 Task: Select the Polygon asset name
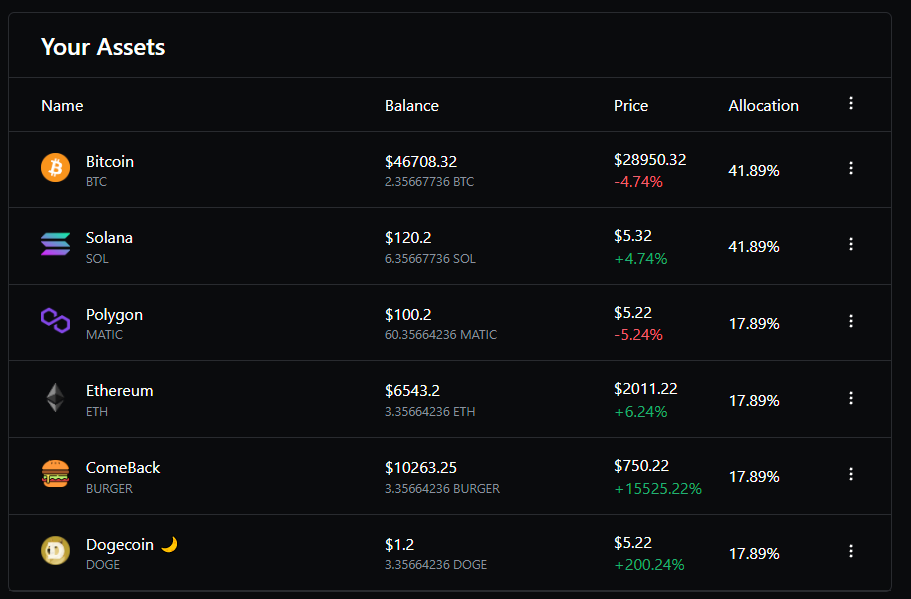click(114, 315)
